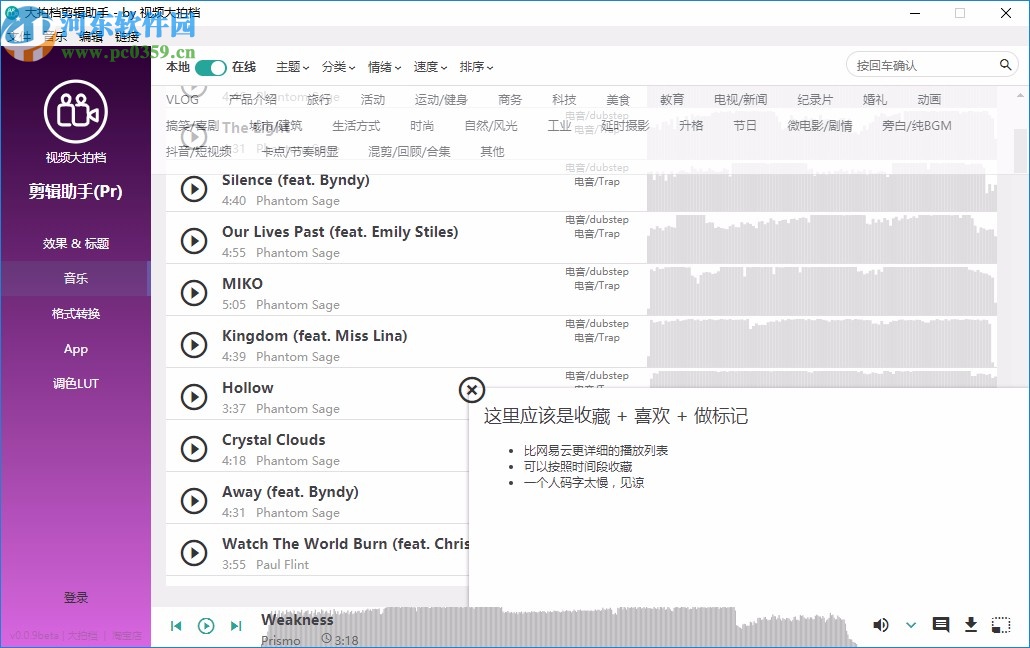Click the song list vertical scrollbar
This screenshot has width=1030, height=648.
click(x=1019, y=149)
